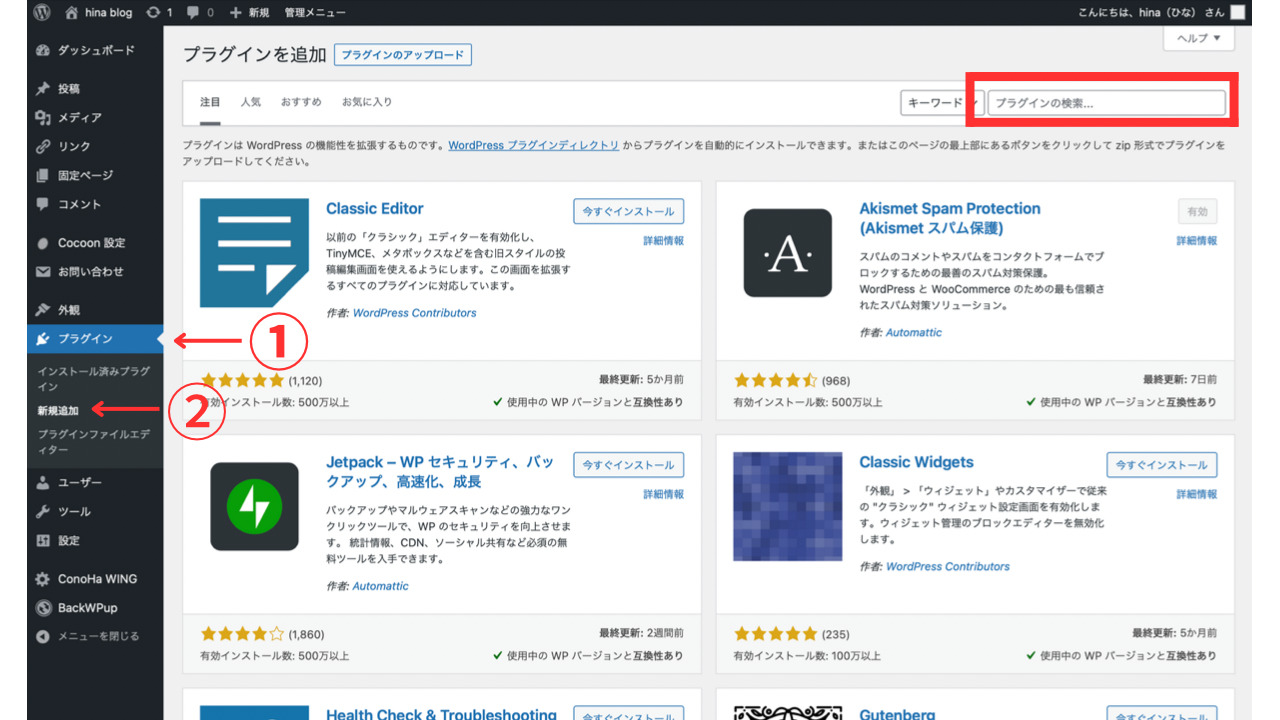Install Jetpack with 今すぐインストール
The width and height of the screenshot is (1280, 720).
(x=629, y=465)
